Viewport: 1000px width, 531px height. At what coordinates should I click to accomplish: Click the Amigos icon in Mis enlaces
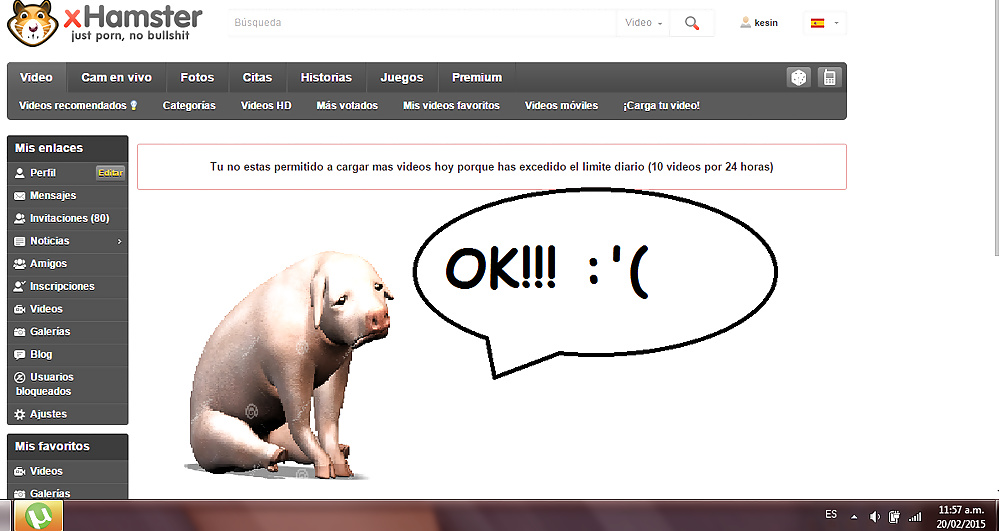click(x=20, y=264)
